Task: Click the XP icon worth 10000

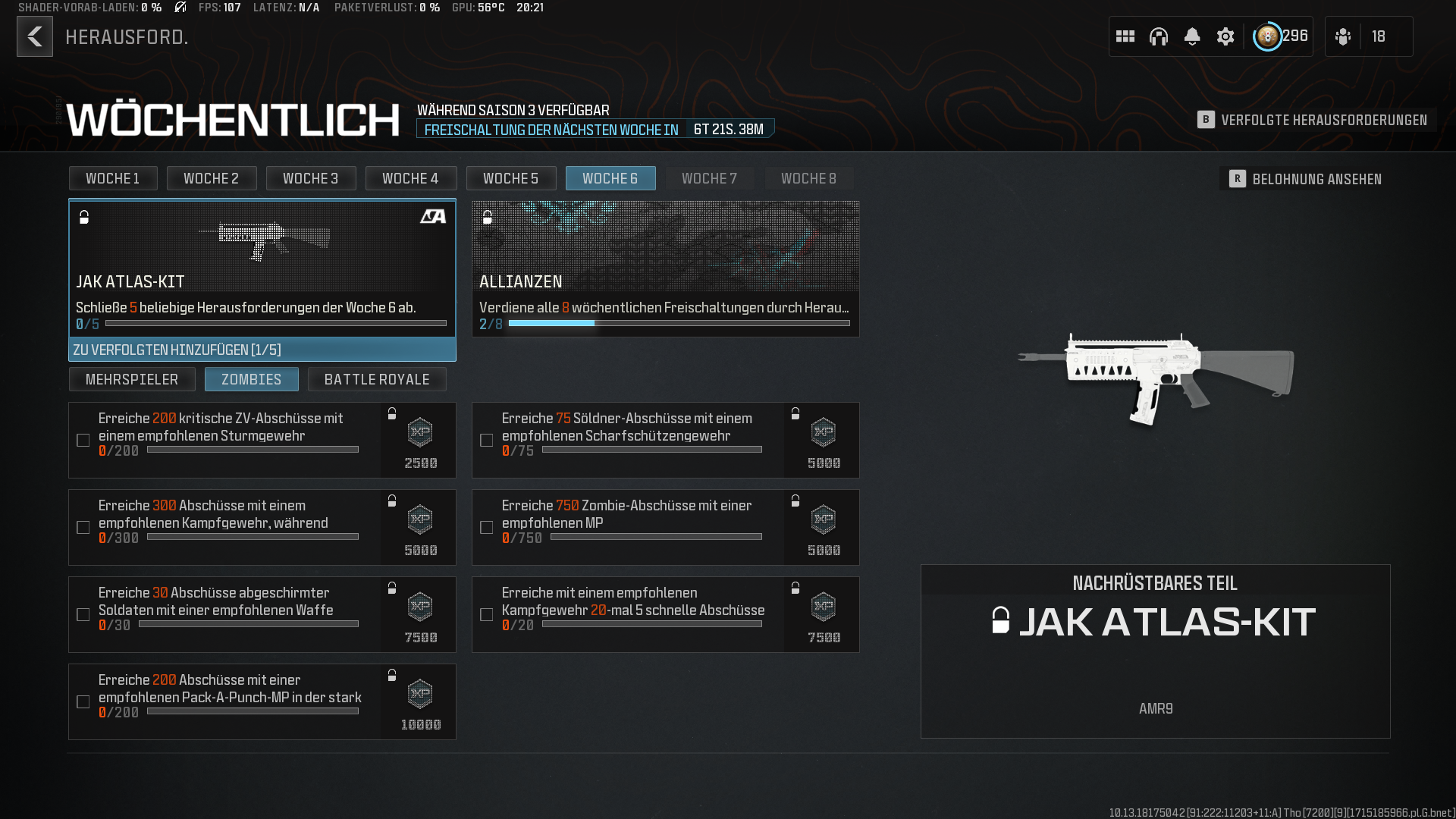Action: pos(420,693)
